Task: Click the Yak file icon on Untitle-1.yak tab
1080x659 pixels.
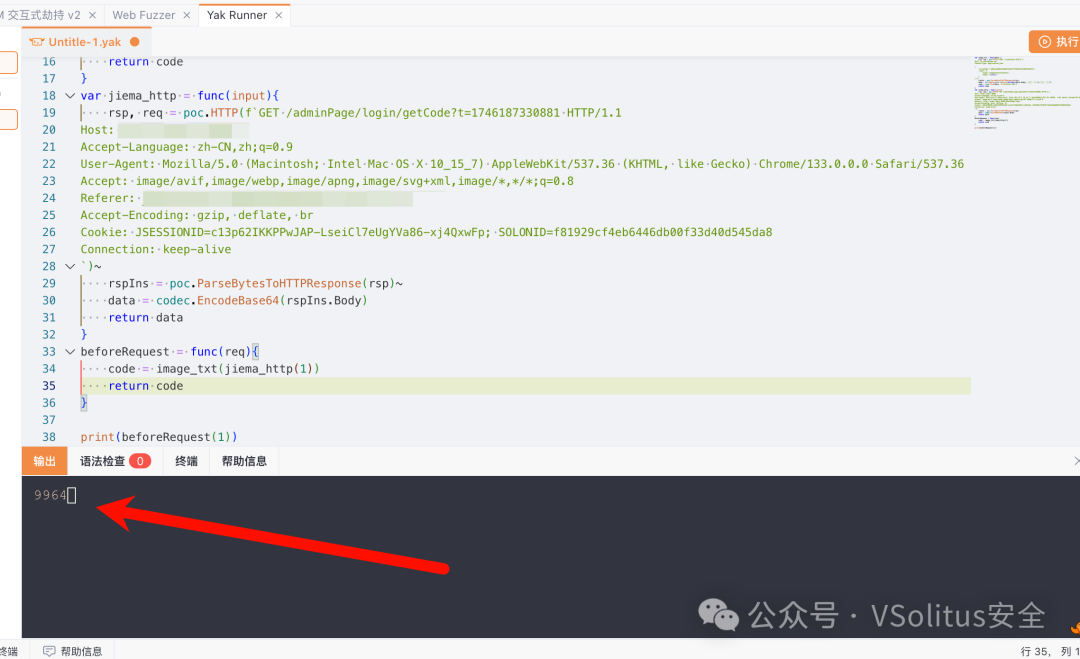Action: coord(37,42)
